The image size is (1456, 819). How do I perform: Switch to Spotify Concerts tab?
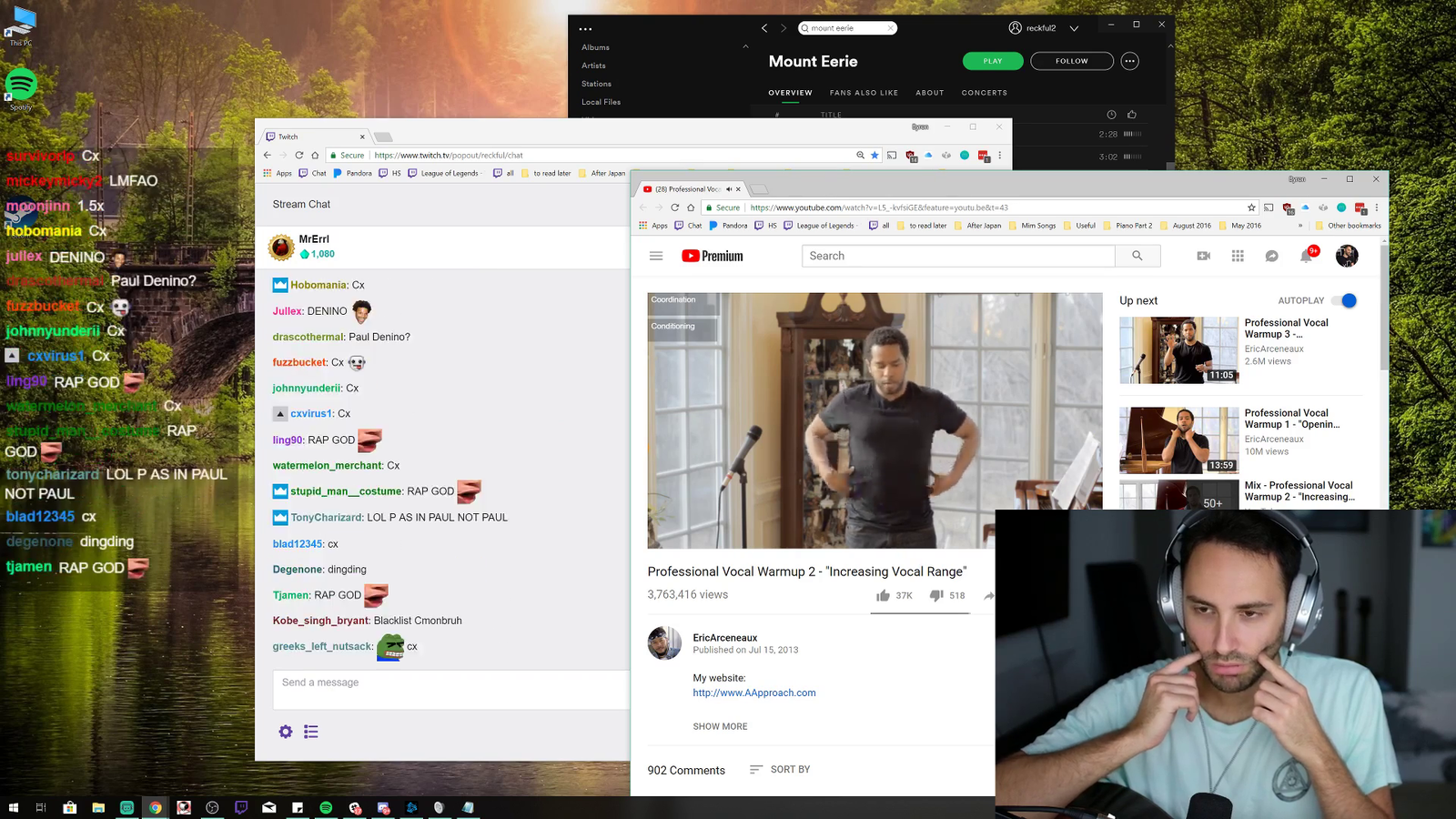coord(985,93)
